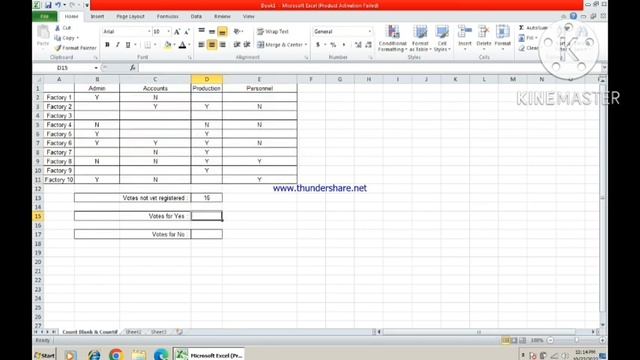Screen dimensions: 640x360
Task: Open Cell Styles gallery
Action: pos(442,38)
